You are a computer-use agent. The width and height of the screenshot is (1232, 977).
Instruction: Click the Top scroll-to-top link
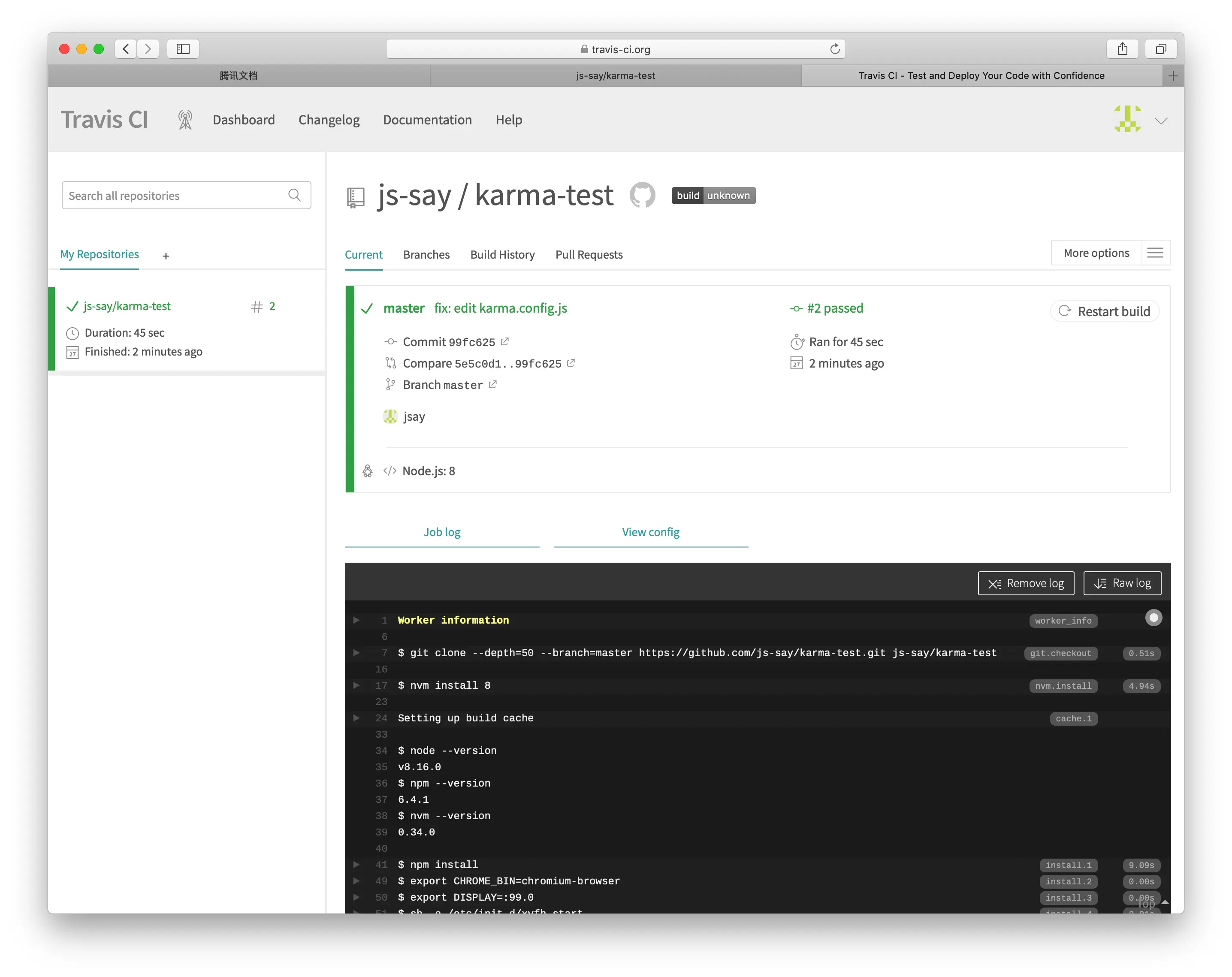(x=1153, y=903)
